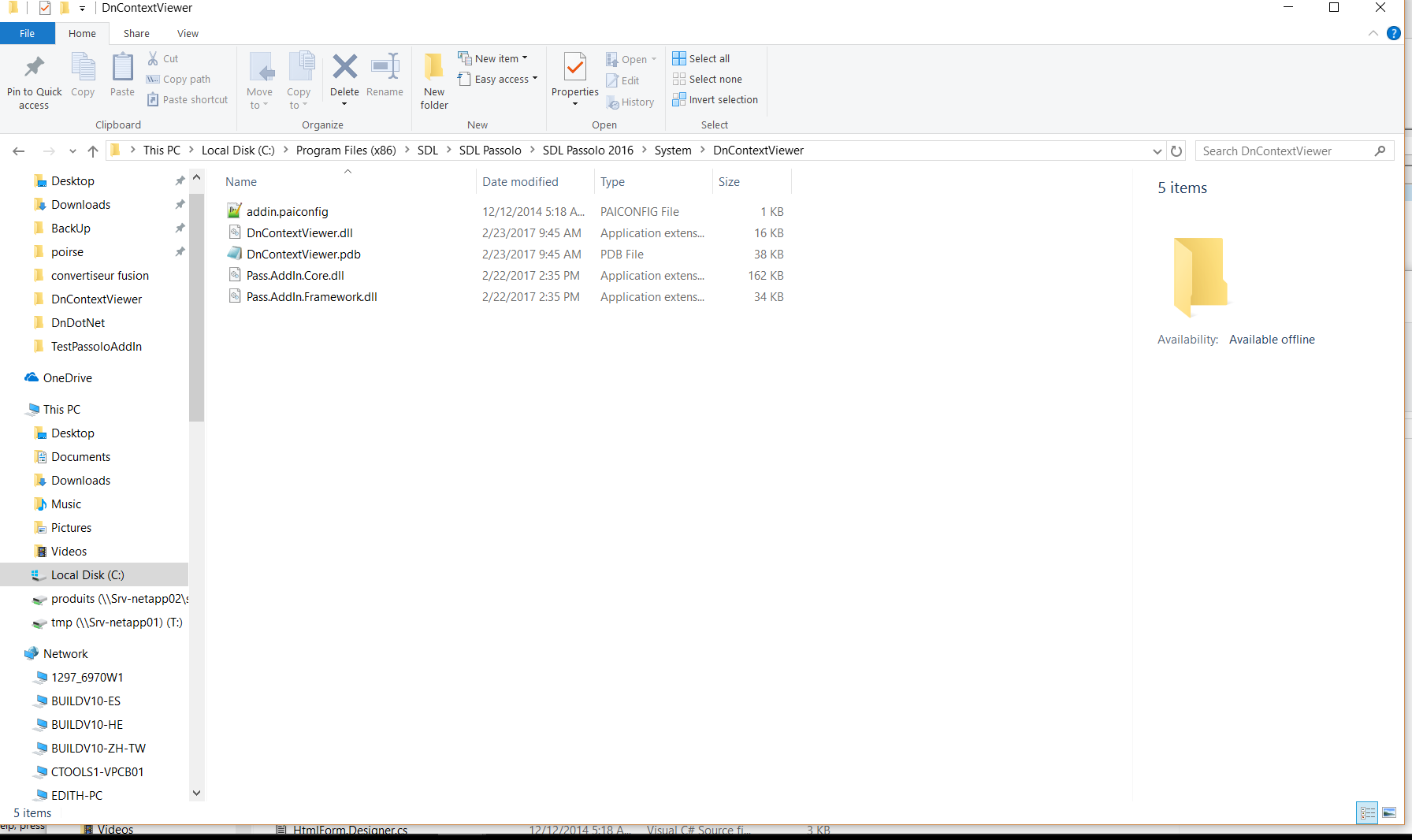Select DnContextViewer.pdb file icon
The image size is (1412, 840).
(x=234, y=253)
